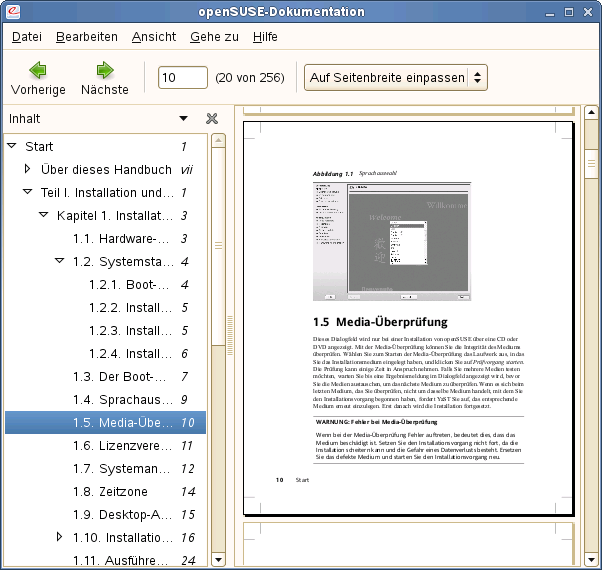This screenshot has width=602, height=570.
Task: Collapse the 1.2. Systemsta... node
Action: click(60, 261)
